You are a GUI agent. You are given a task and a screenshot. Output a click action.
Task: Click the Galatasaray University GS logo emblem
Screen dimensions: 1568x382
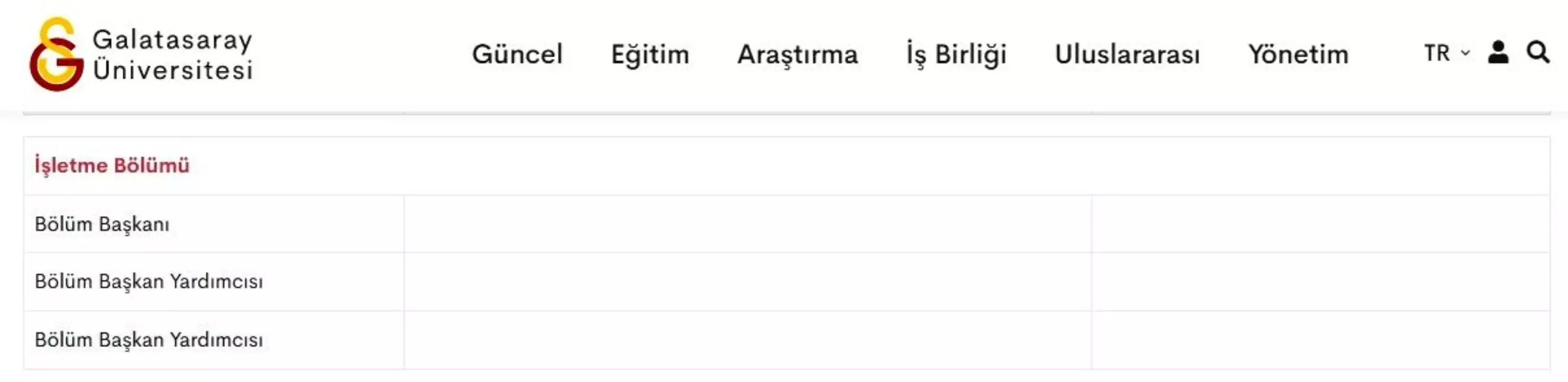(56, 54)
